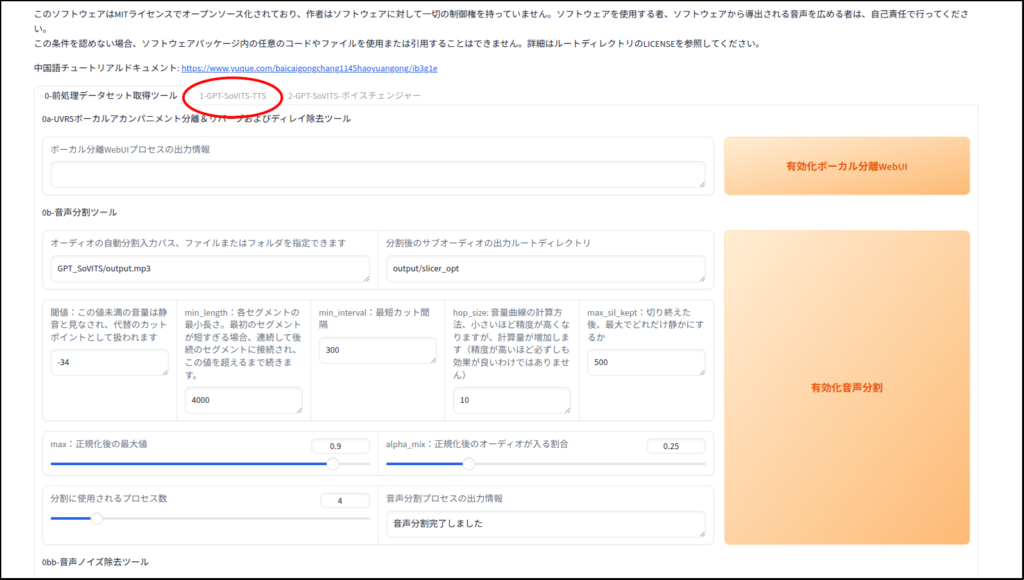The image size is (1024, 580).
Task: Click the max normalization slider handle
Action: tap(333, 464)
